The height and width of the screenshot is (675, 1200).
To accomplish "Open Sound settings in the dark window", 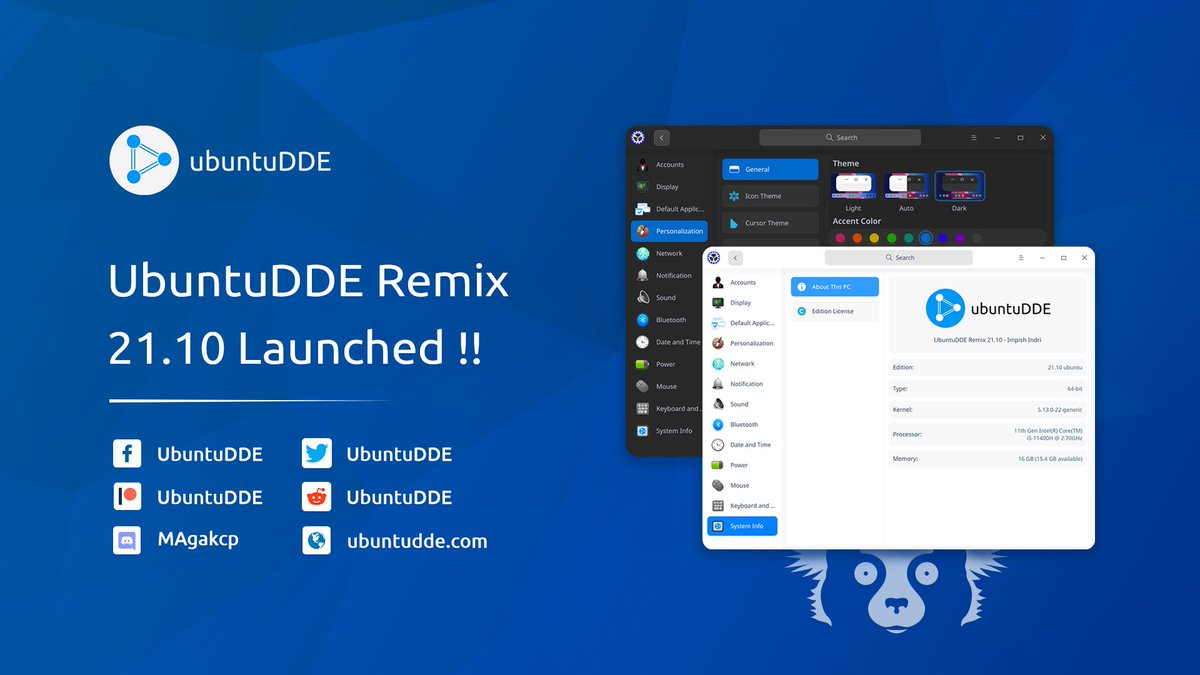I will [668, 298].
